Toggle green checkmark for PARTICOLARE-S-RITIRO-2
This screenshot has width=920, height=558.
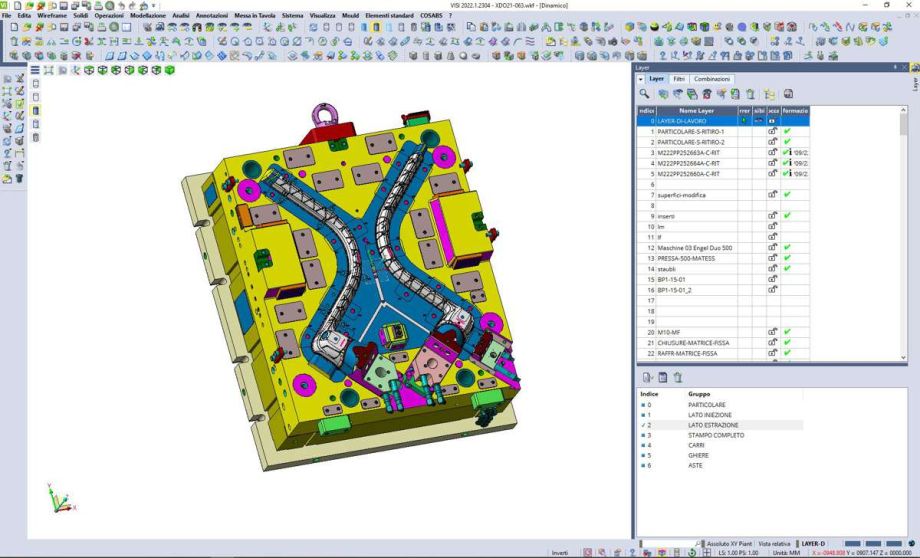click(x=787, y=142)
